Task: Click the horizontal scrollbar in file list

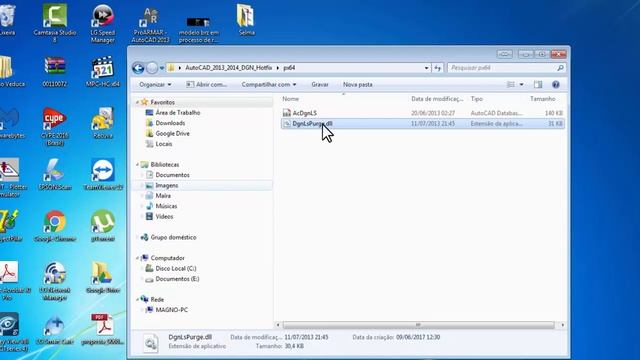Action: pos(418,325)
